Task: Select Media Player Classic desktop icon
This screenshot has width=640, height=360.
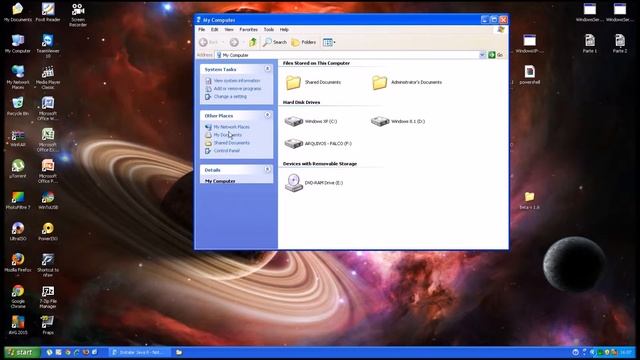Action: tap(48, 77)
